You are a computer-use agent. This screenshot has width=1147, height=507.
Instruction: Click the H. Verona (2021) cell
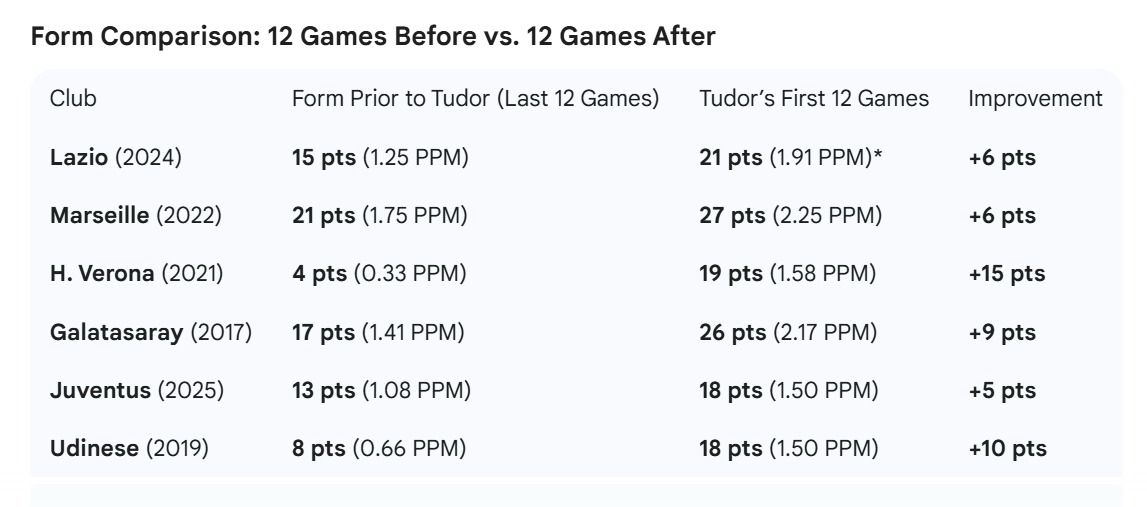click(136, 273)
